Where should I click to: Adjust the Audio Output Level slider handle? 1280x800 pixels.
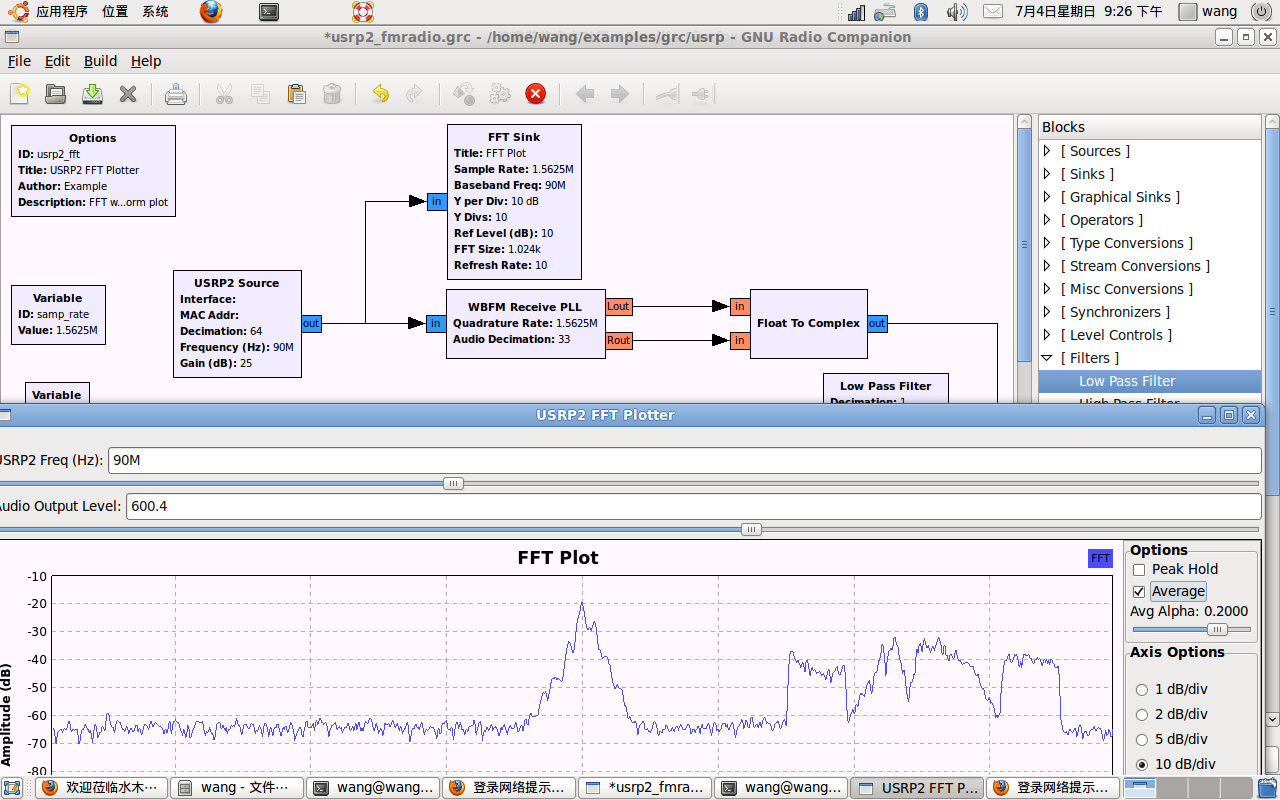tap(751, 530)
